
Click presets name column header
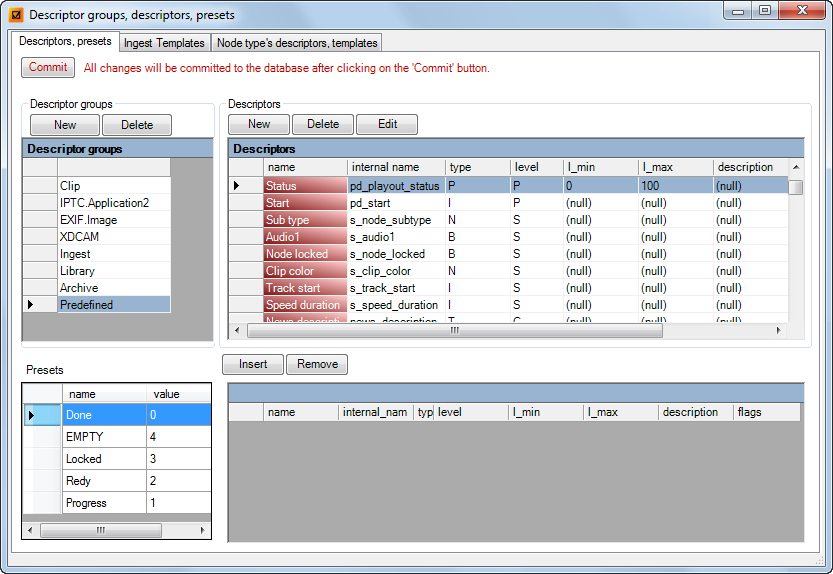(105, 394)
